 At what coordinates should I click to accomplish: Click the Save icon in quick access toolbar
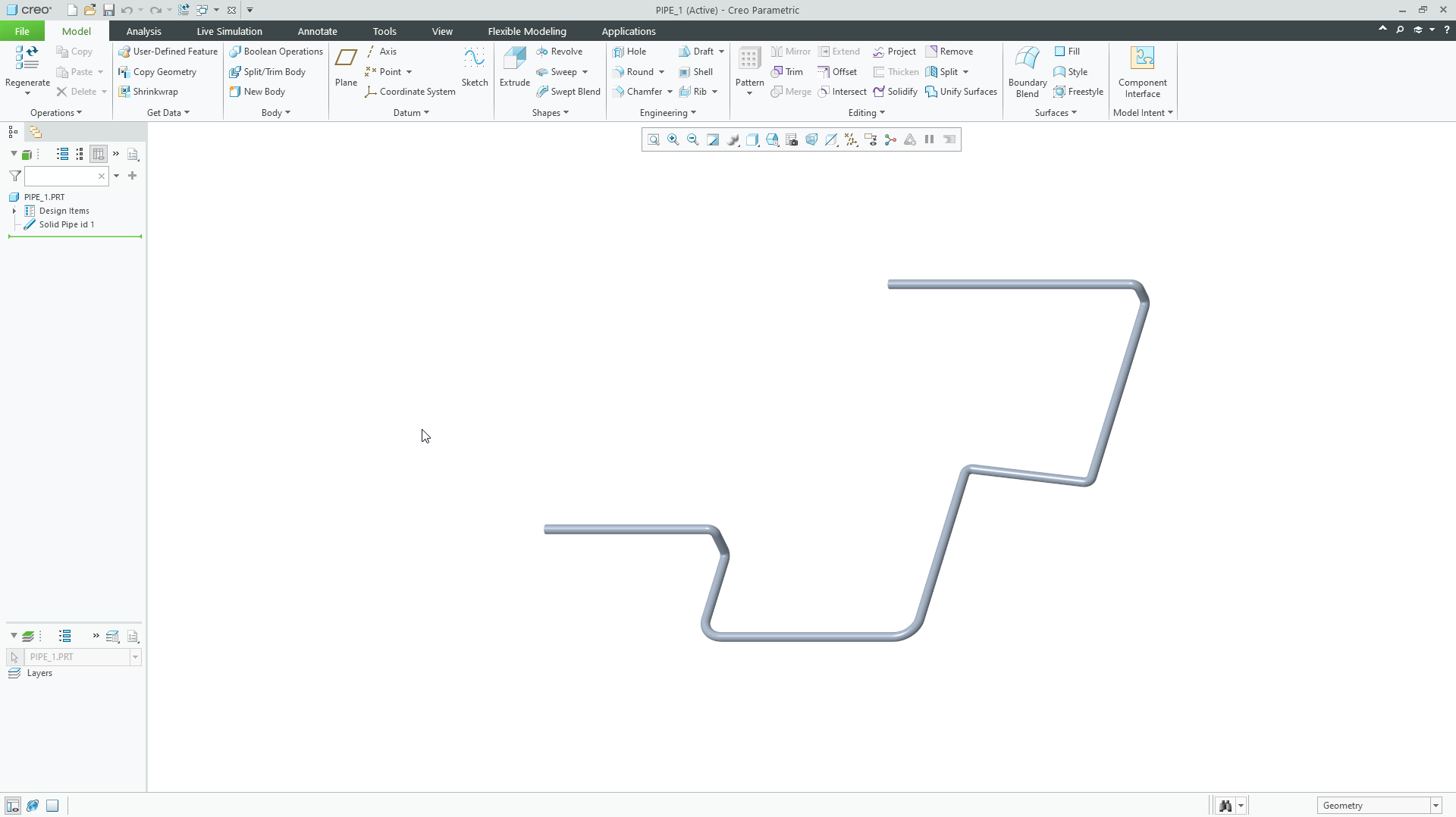(108, 10)
